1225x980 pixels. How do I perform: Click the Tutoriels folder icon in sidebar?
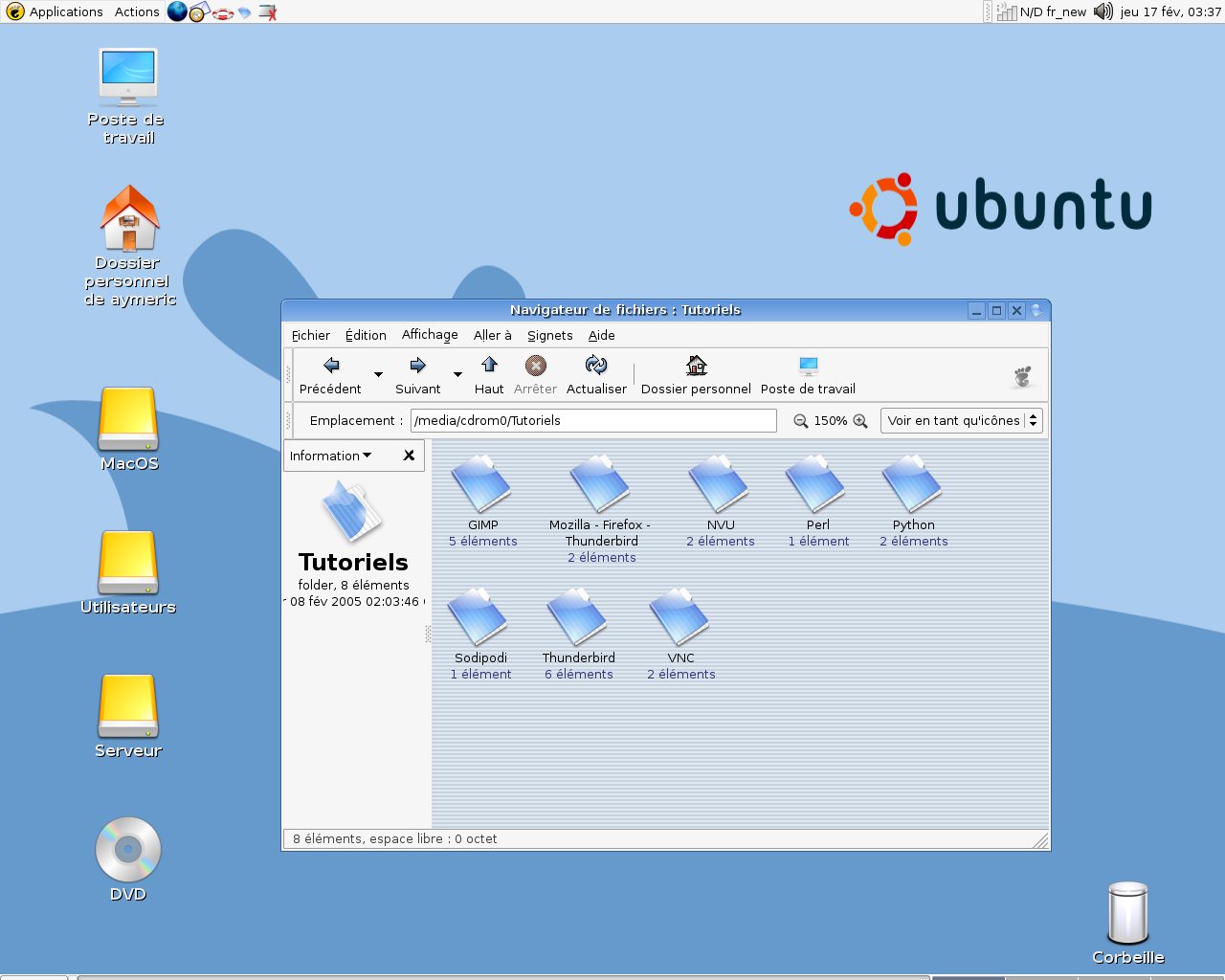pos(352,512)
